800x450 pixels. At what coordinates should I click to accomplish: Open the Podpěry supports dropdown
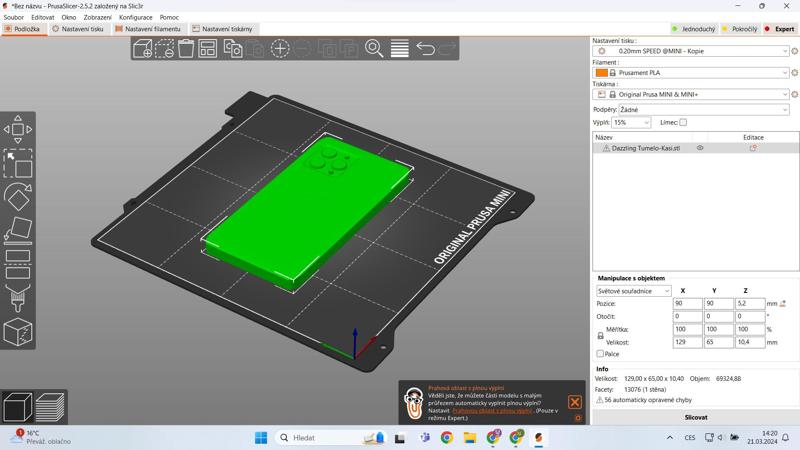703,110
